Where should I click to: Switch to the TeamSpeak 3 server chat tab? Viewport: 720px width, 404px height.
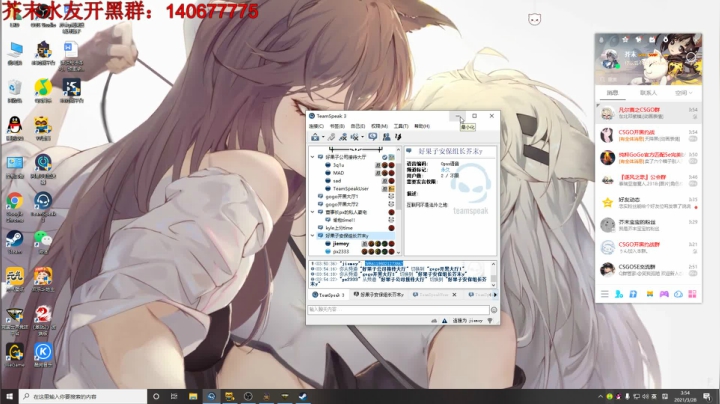click(328, 295)
